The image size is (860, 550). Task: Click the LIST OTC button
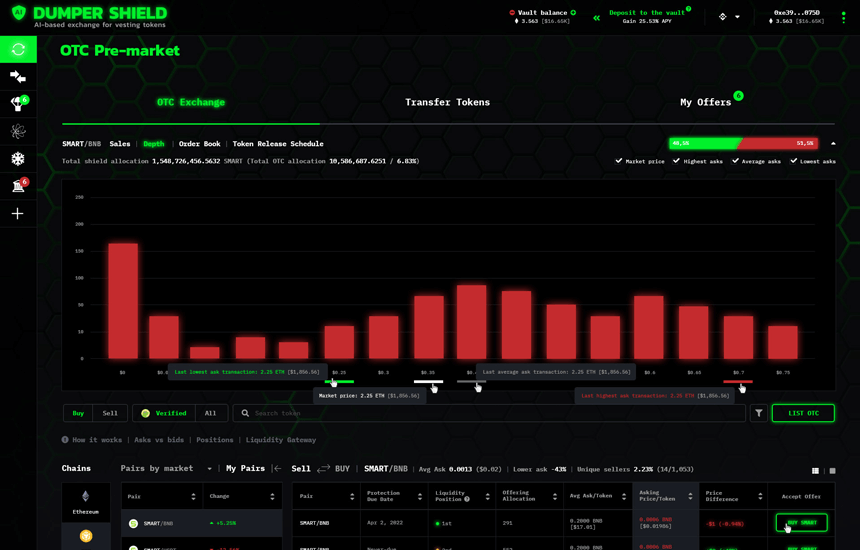click(803, 413)
